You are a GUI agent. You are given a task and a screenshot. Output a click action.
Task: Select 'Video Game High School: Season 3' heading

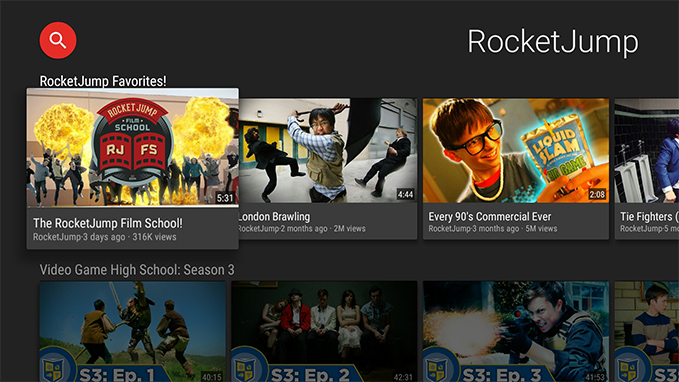137,270
